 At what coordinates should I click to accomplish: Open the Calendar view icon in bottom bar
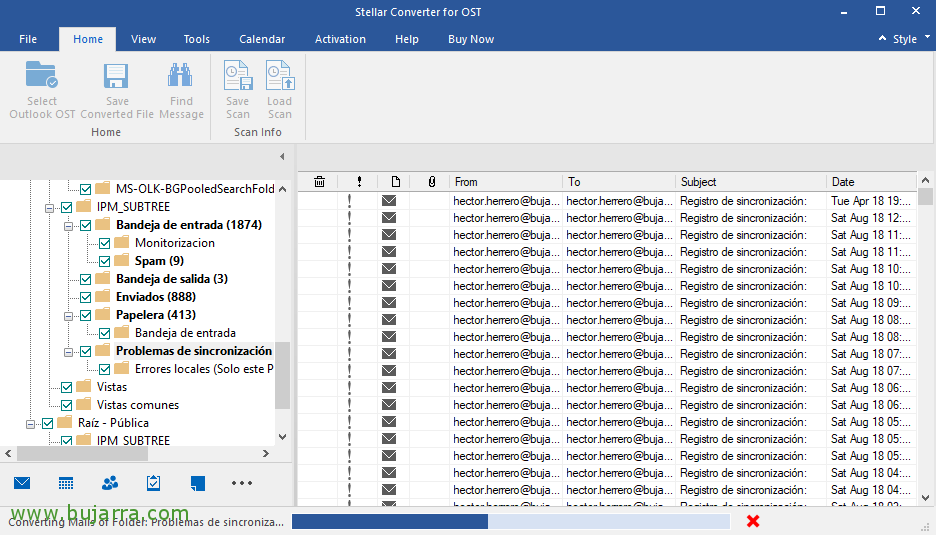(66, 483)
